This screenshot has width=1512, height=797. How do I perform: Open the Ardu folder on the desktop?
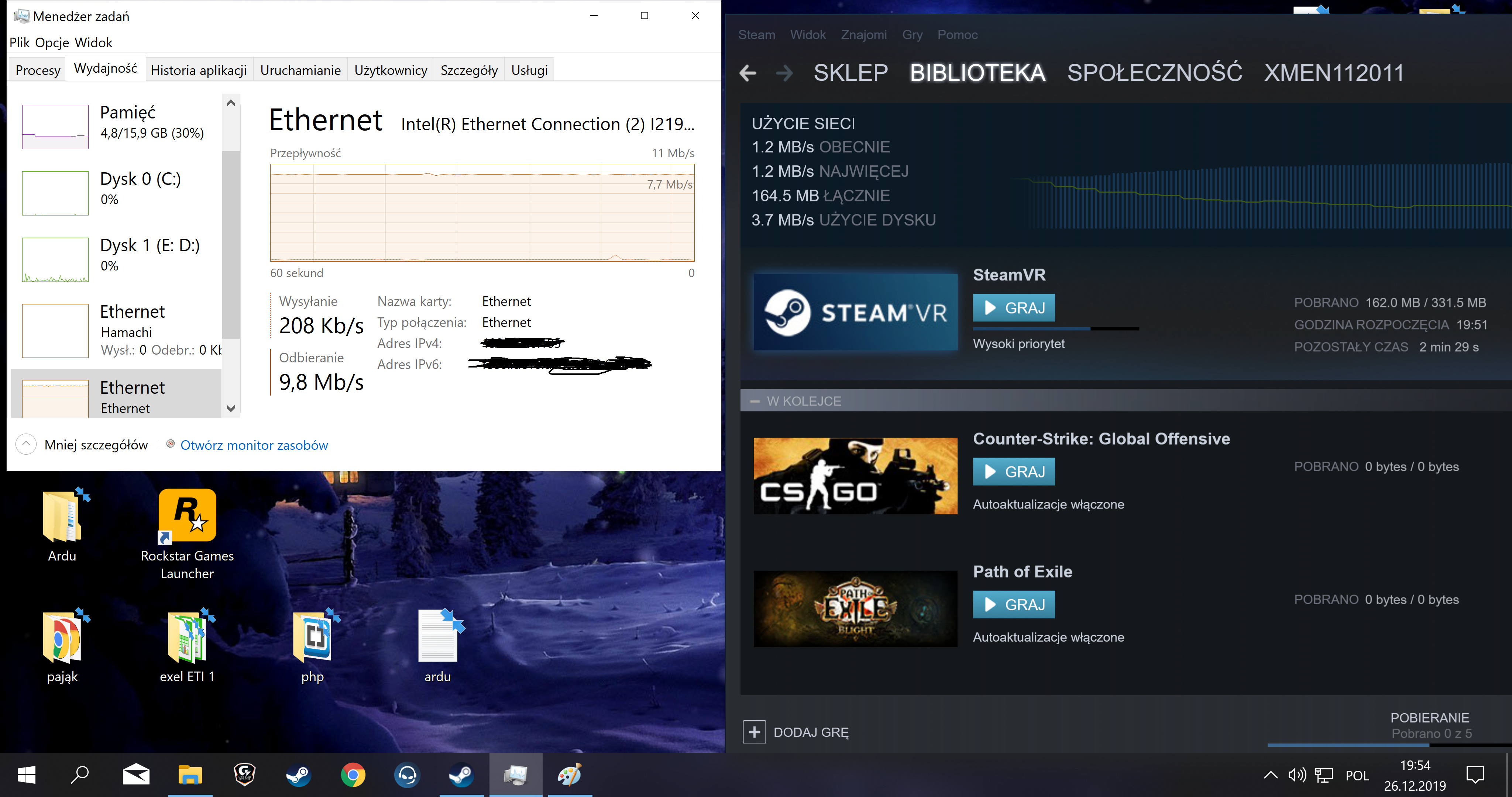[62, 525]
